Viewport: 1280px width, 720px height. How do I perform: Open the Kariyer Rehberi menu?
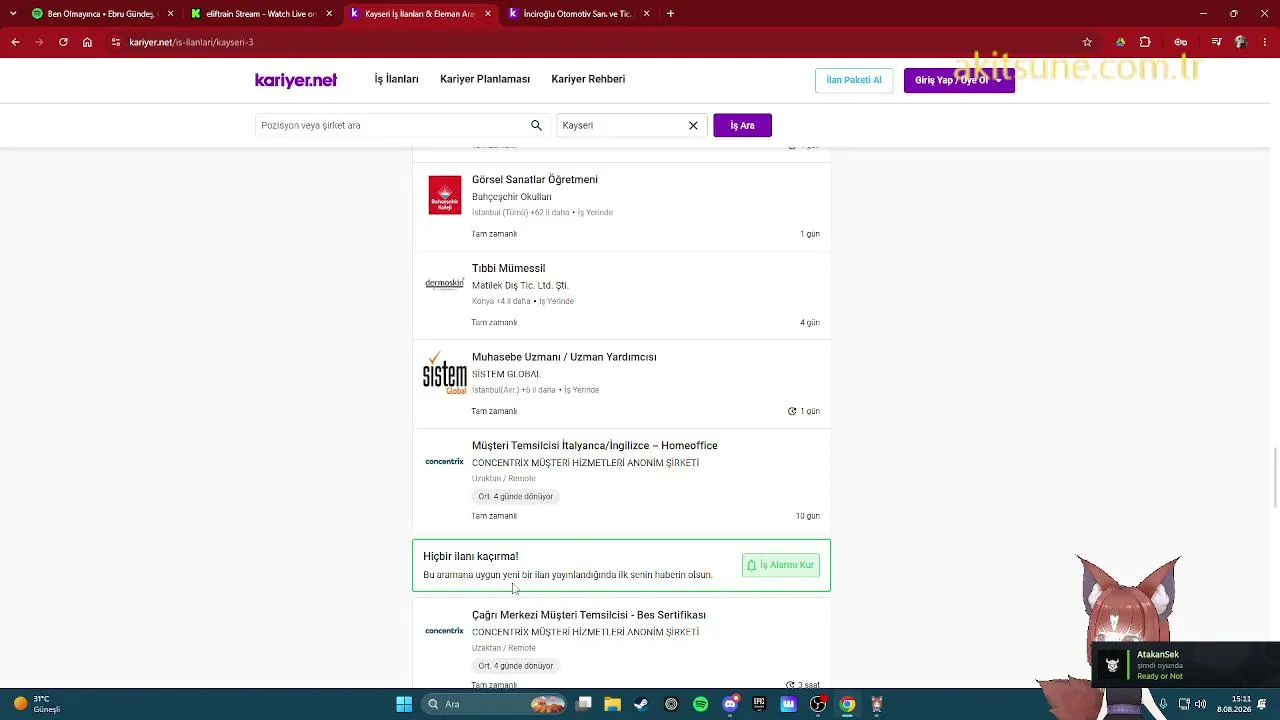coord(588,79)
